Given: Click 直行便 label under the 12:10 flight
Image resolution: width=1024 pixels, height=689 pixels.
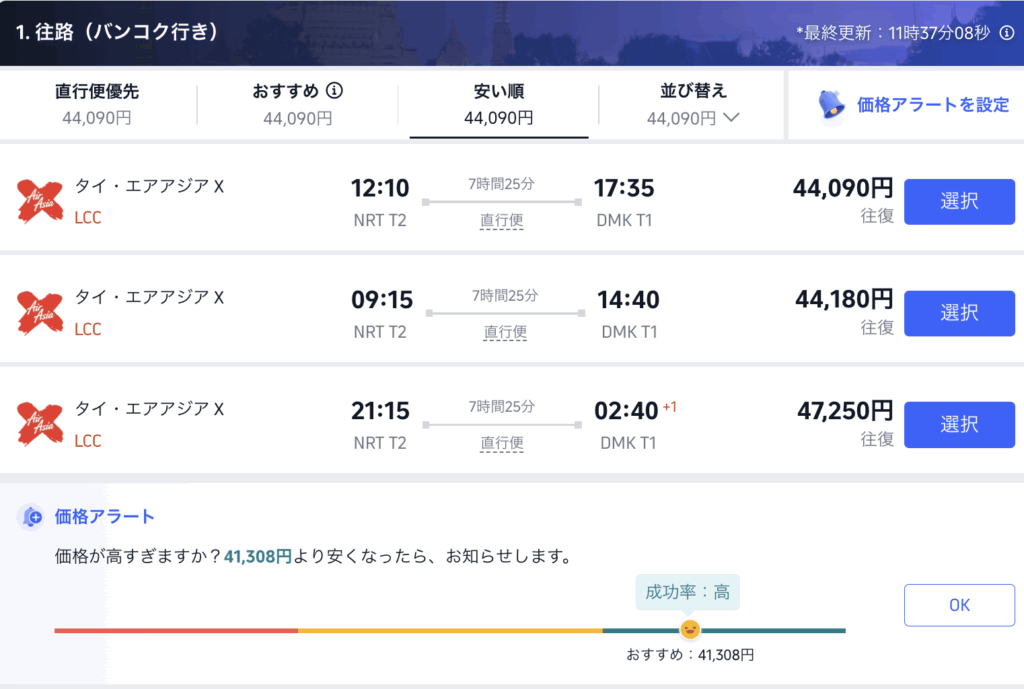Looking at the screenshot, I should [502, 220].
